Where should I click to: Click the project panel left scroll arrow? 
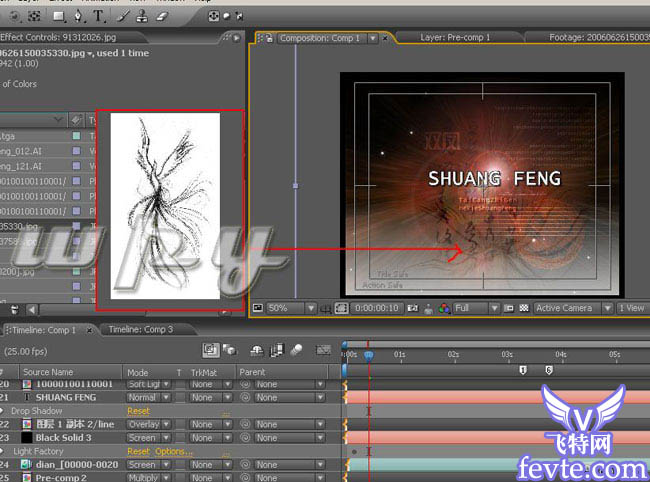point(32,309)
